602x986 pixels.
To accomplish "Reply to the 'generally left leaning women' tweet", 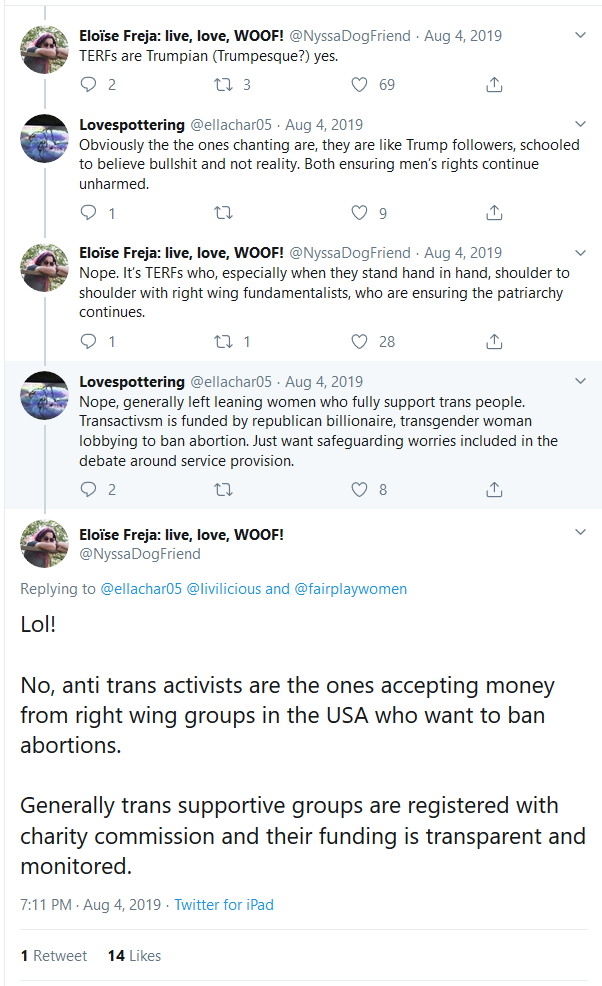I will tap(88, 489).
